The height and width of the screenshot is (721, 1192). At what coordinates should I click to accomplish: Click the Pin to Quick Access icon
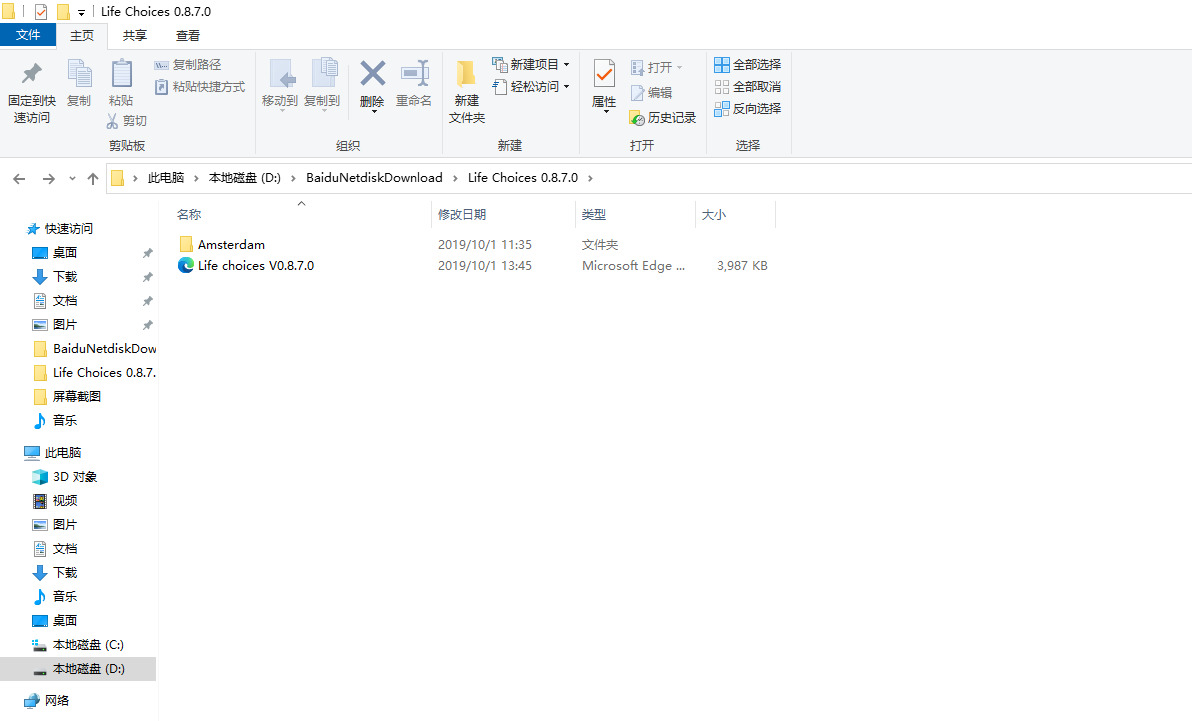[31, 75]
